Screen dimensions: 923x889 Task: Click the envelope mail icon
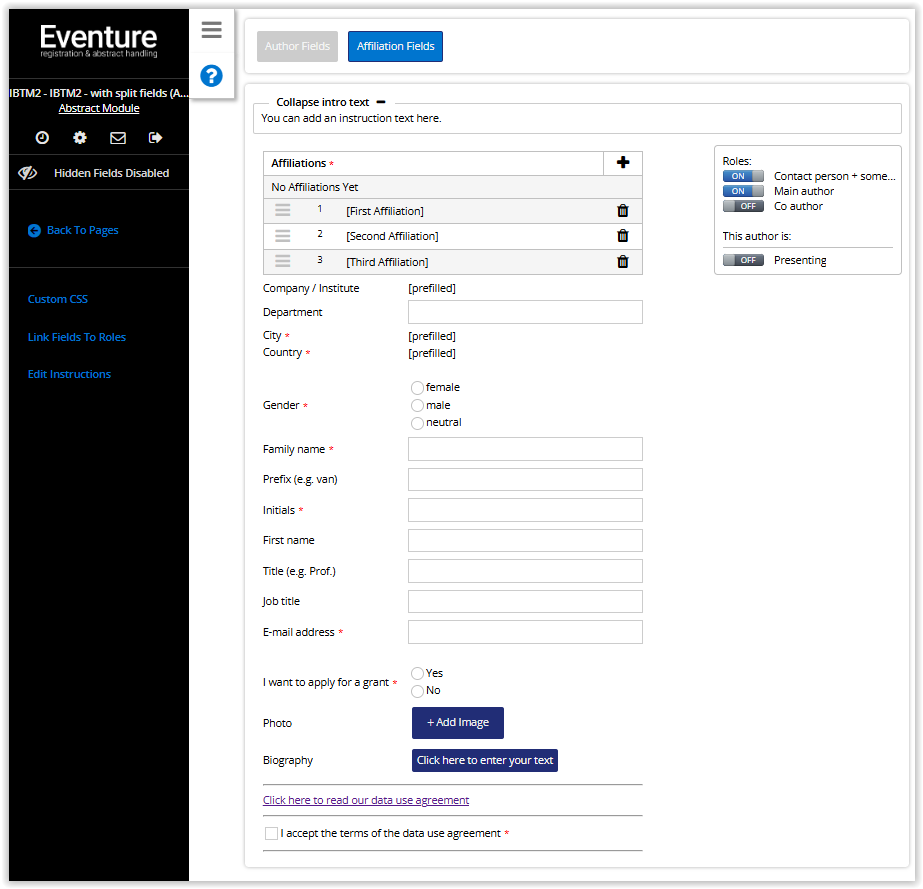click(x=118, y=138)
